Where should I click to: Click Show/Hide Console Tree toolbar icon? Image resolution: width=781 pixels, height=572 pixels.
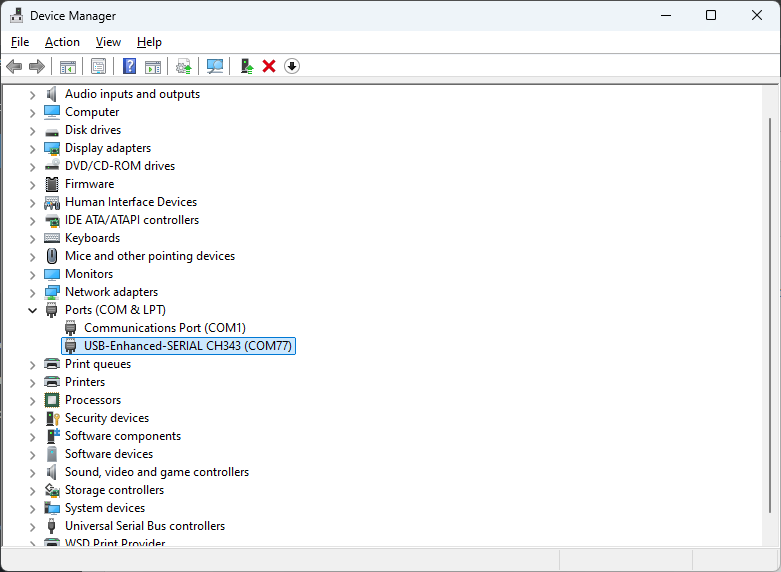point(68,66)
